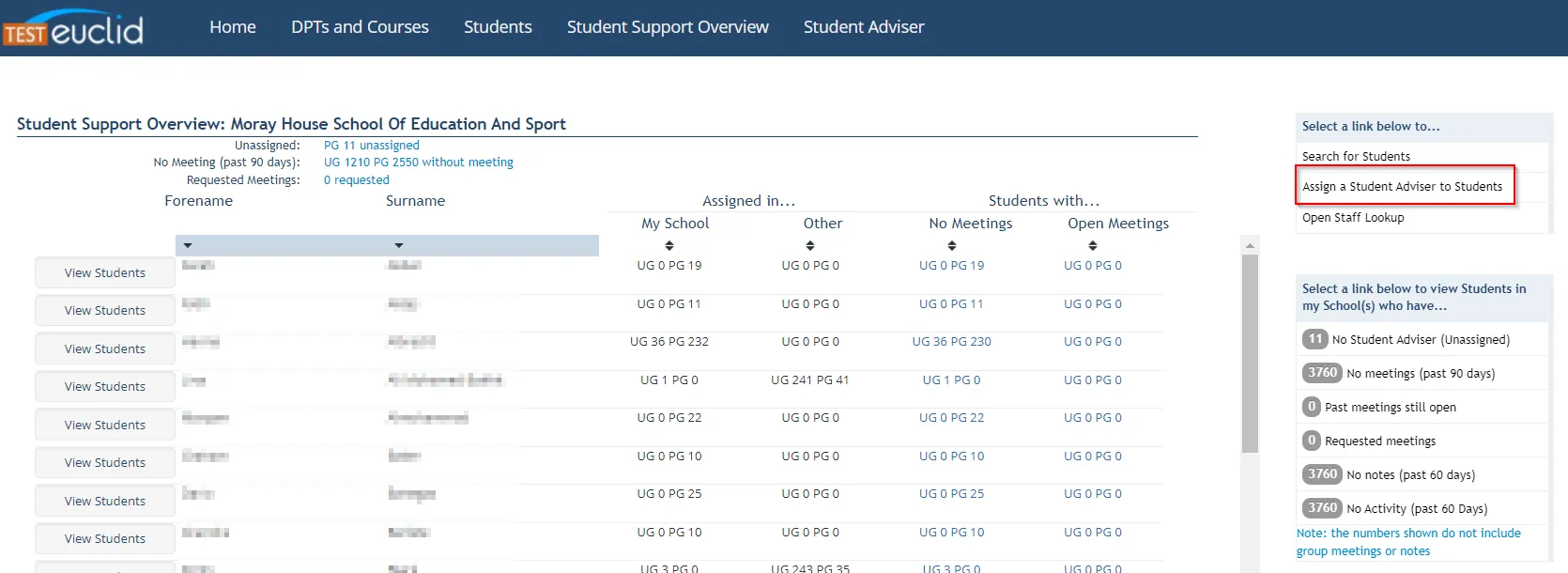Click My School value UG 0 PG 22

tap(669, 418)
